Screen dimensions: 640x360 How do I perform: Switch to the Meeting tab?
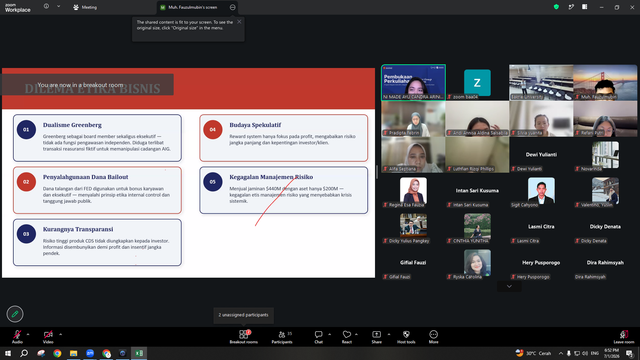point(85,7)
